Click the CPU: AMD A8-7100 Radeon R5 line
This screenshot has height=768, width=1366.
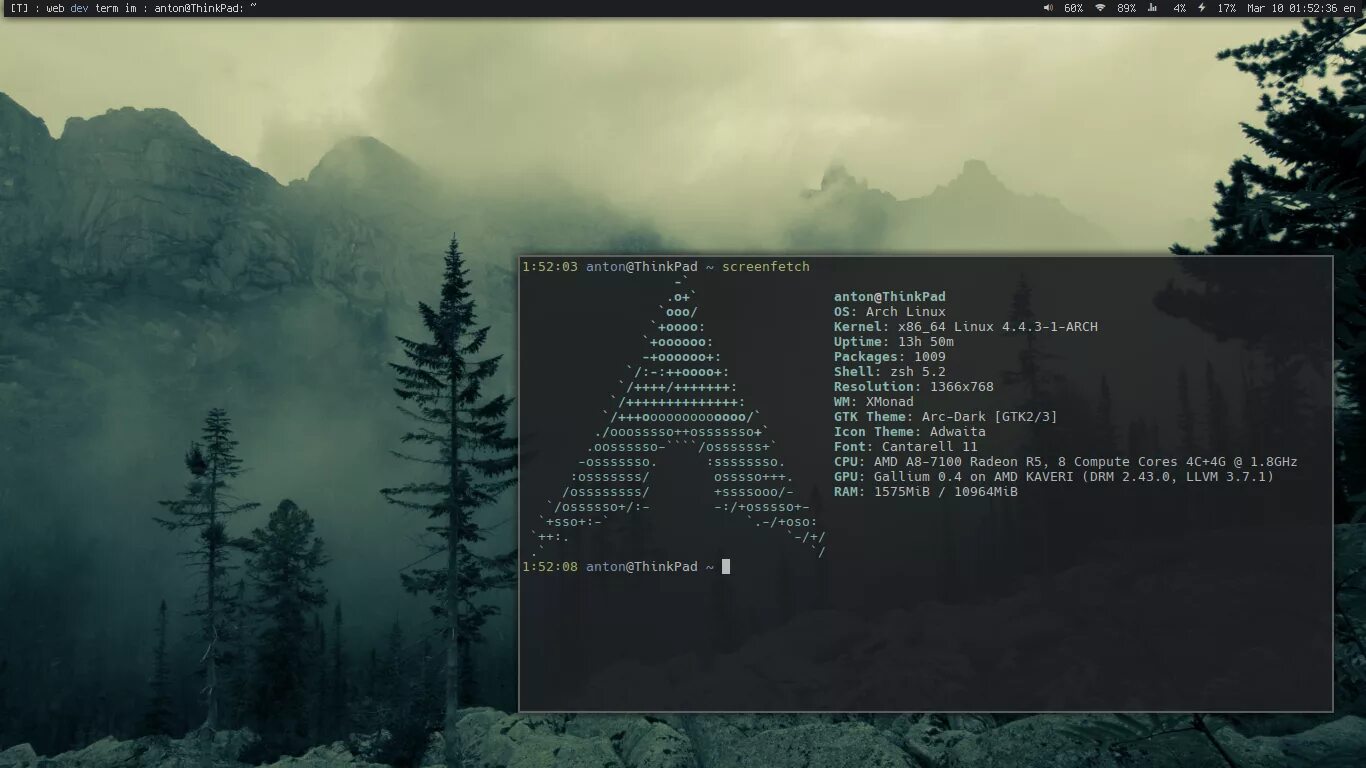(x=1066, y=462)
